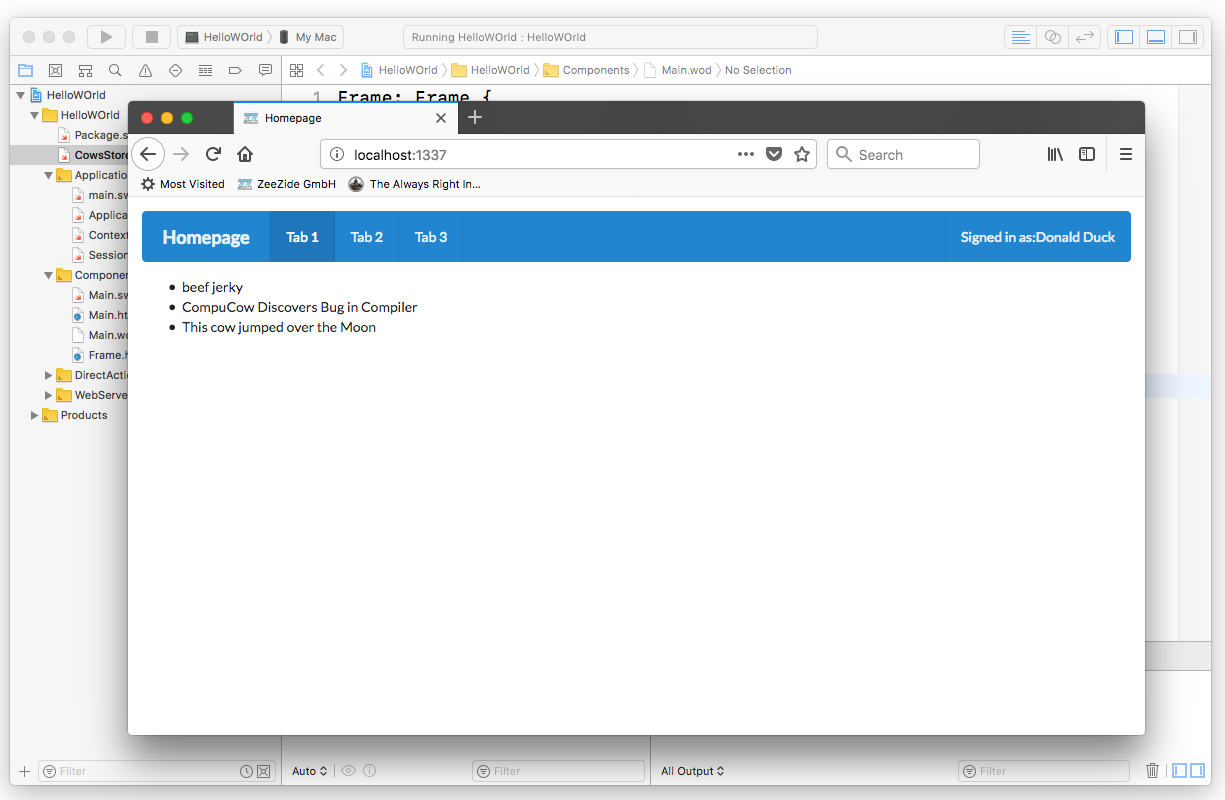Open the Find navigator in Xcode
The image size is (1225, 800).
[x=116, y=70]
